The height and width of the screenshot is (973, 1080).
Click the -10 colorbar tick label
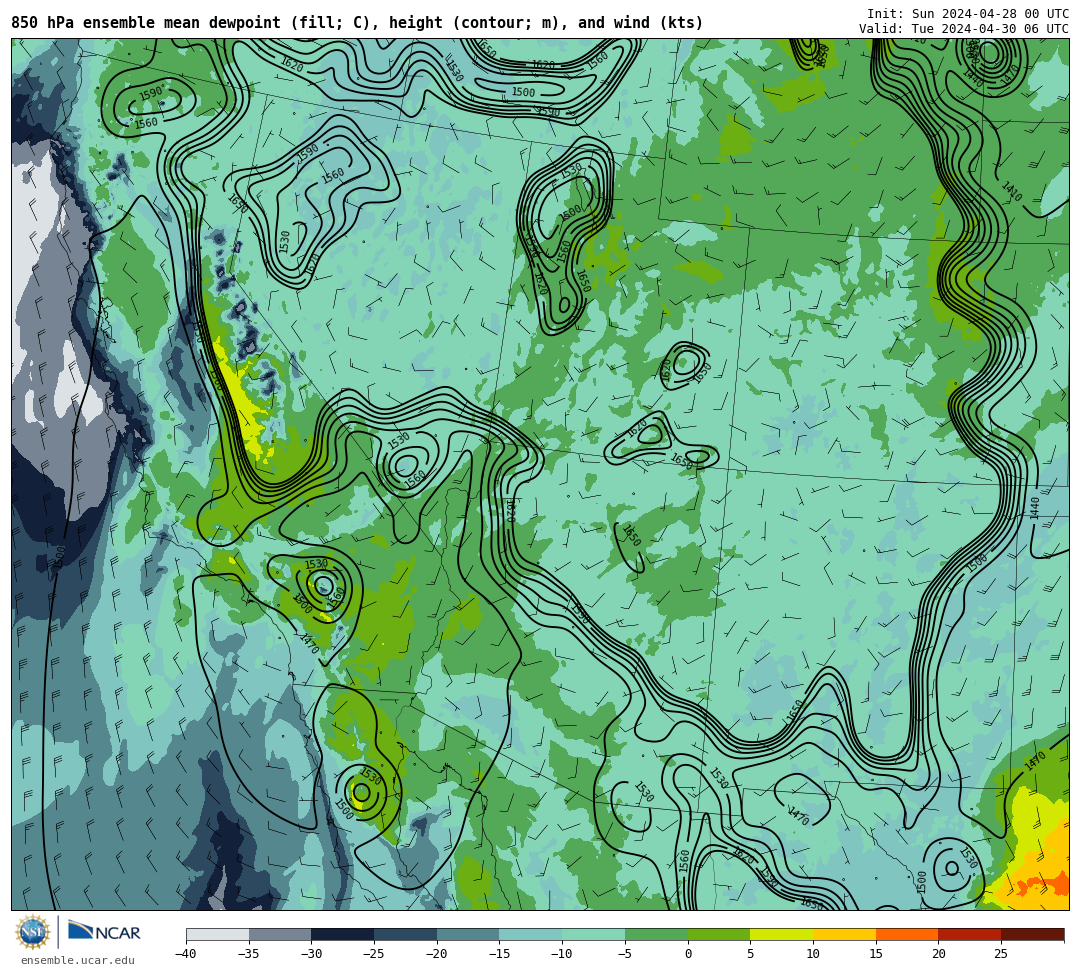pyautogui.click(x=562, y=954)
